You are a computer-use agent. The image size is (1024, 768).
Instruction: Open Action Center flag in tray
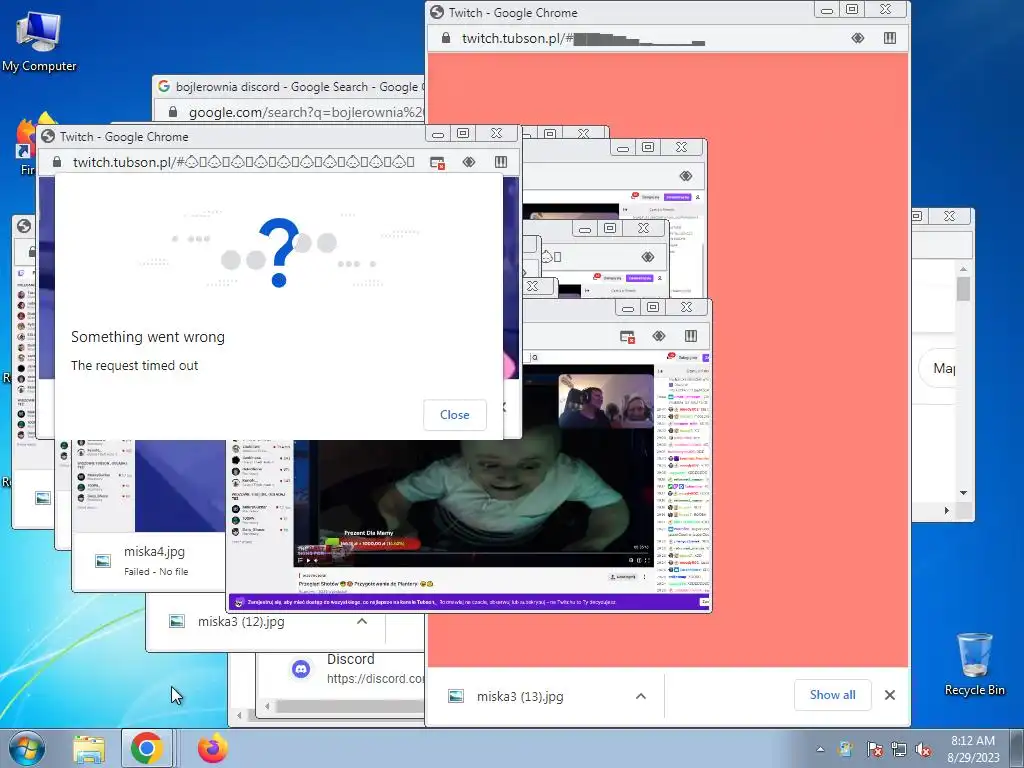[x=874, y=750]
